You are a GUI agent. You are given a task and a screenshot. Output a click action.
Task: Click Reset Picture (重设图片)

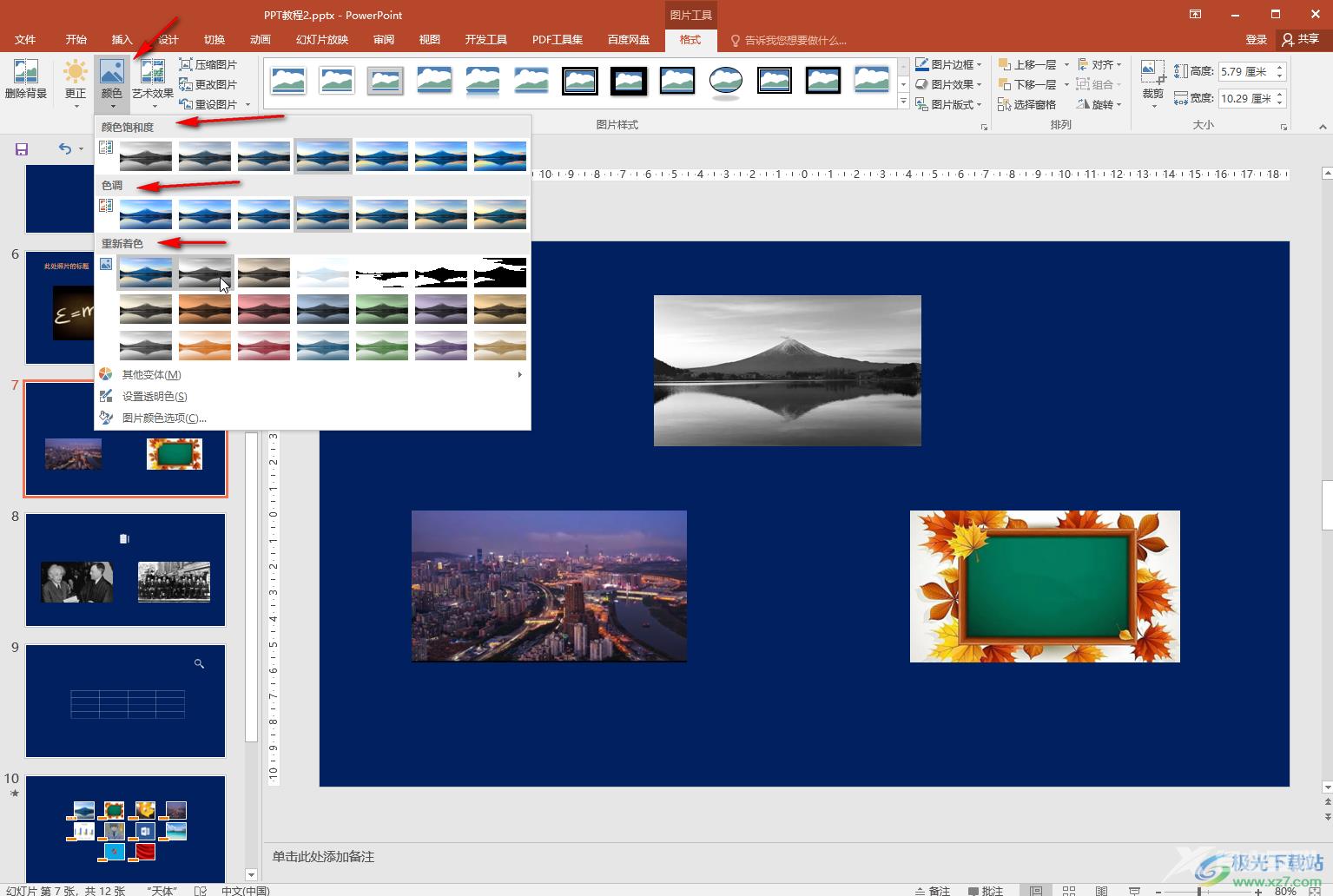(x=208, y=104)
